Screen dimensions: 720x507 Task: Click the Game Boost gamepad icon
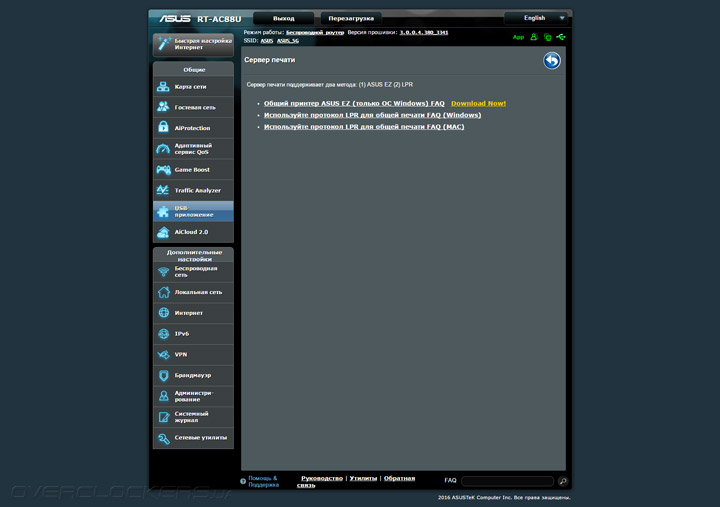163,169
